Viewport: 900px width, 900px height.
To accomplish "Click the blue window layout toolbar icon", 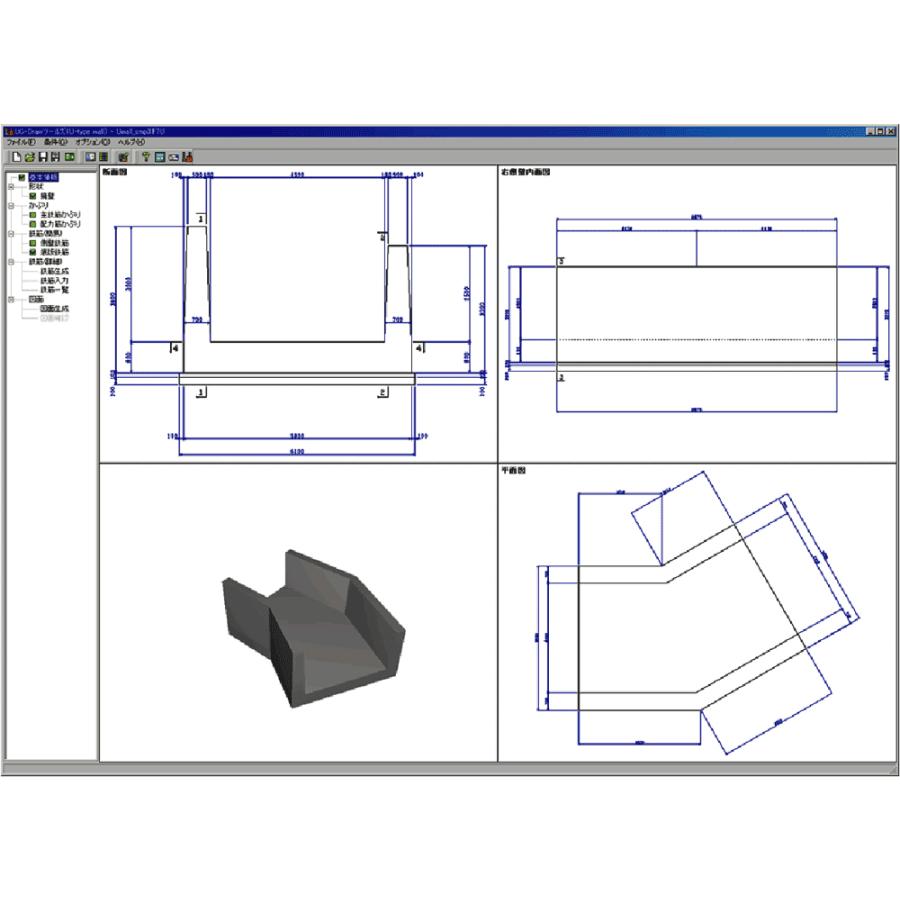I will pyautogui.click(x=91, y=157).
